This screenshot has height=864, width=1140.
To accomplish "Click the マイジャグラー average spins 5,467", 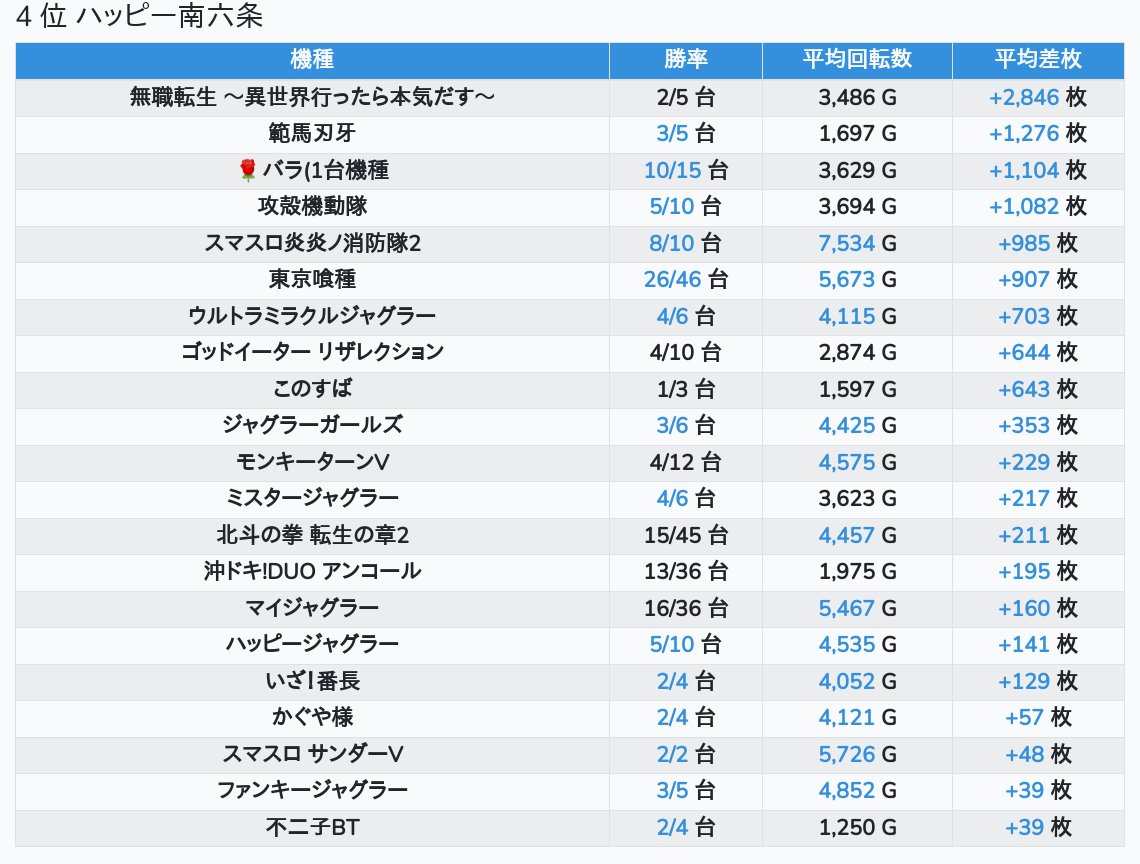I will click(x=846, y=609).
